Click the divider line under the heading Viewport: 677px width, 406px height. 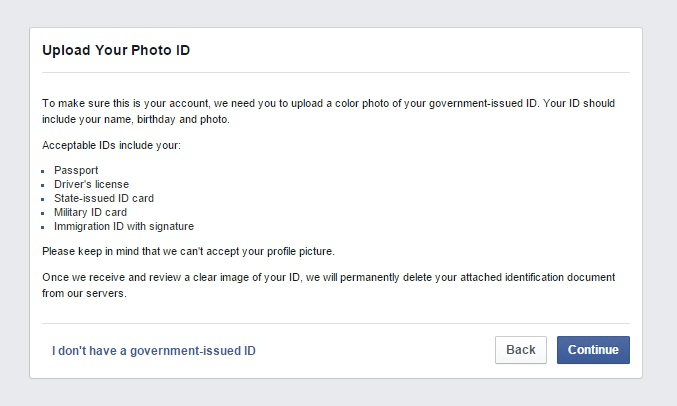pyautogui.click(x=336, y=72)
